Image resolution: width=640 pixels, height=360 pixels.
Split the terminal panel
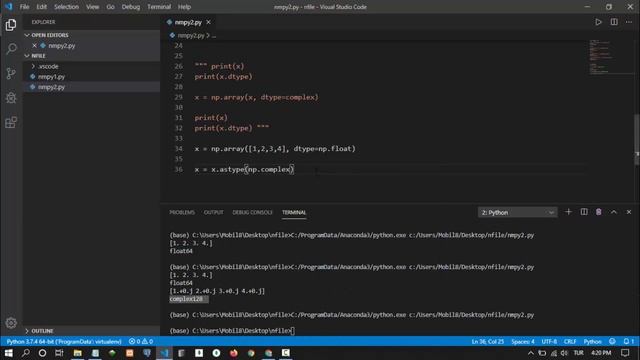[584, 212]
